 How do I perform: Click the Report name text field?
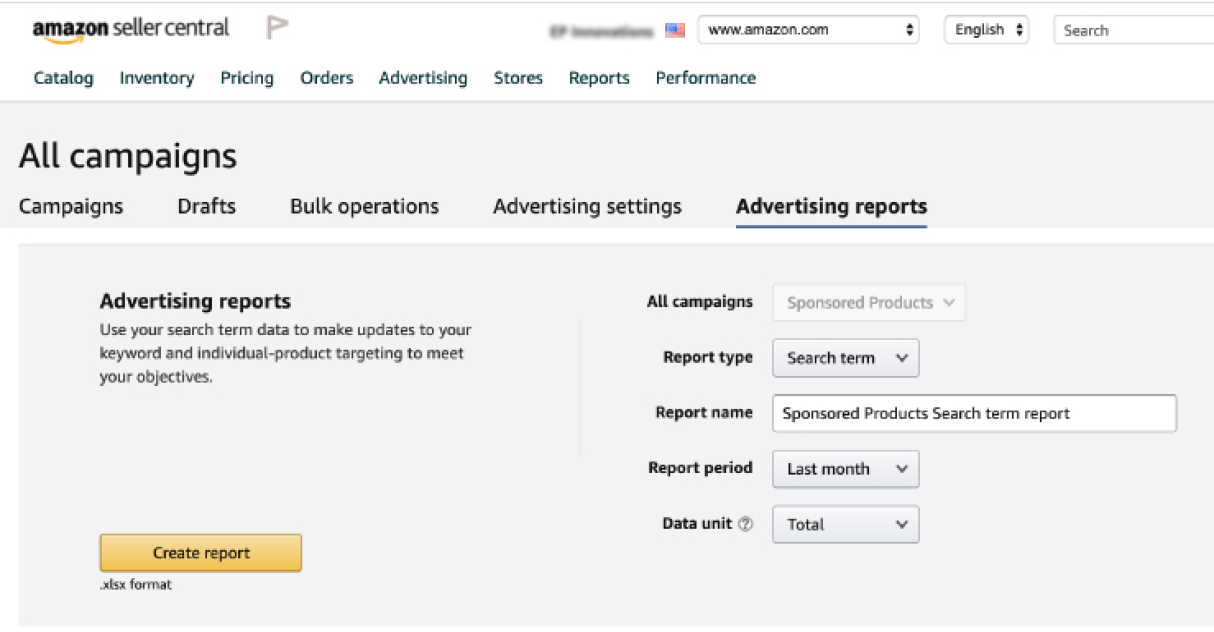coord(974,413)
